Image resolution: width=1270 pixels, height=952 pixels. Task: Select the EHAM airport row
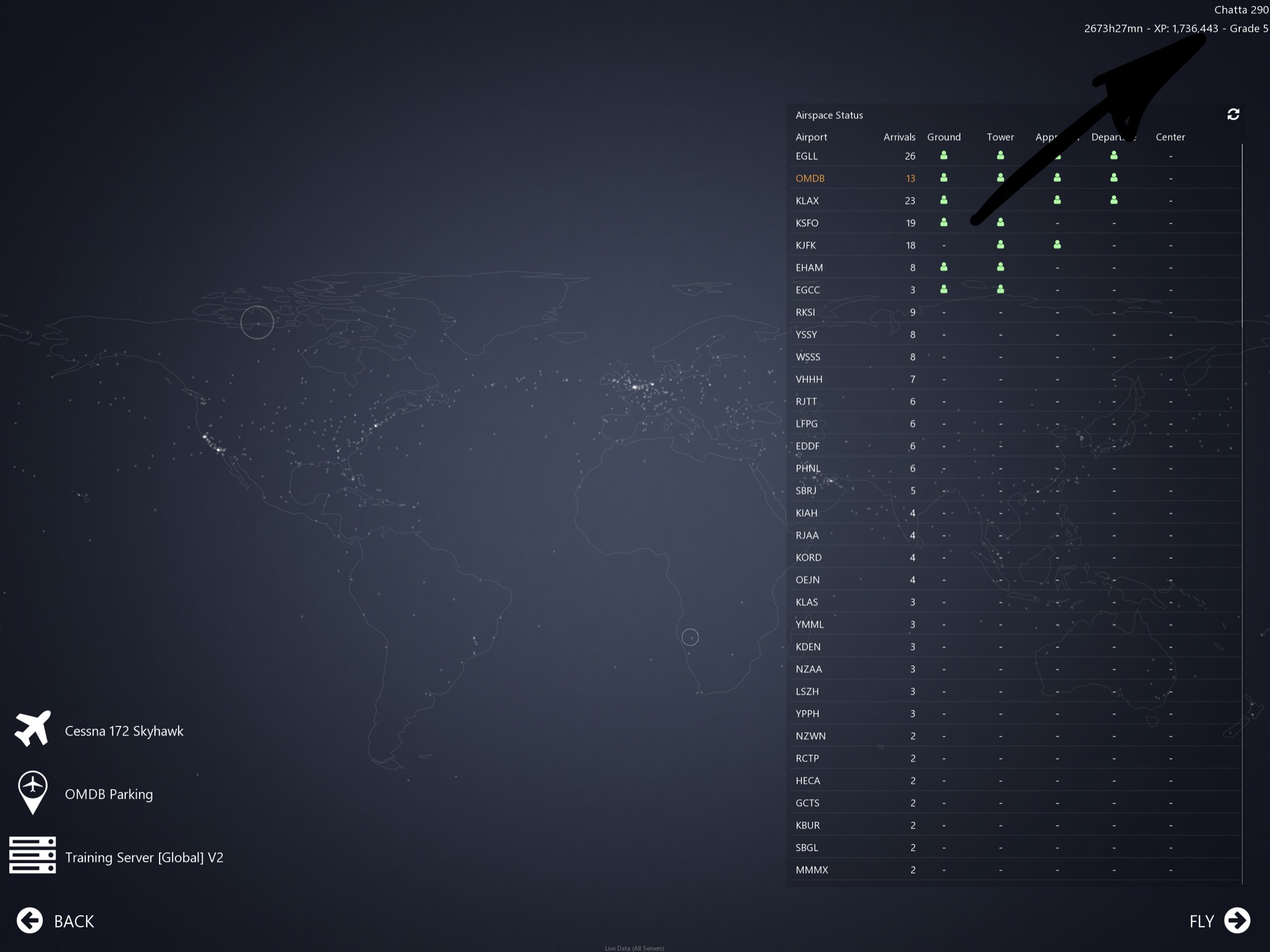(809, 267)
